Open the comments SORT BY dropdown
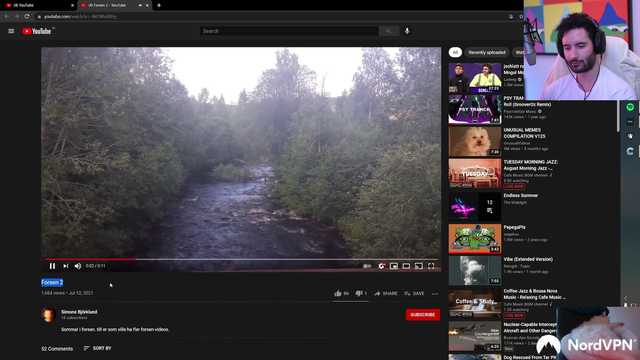The height and width of the screenshot is (360, 640). pyautogui.click(x=98, y=348)
